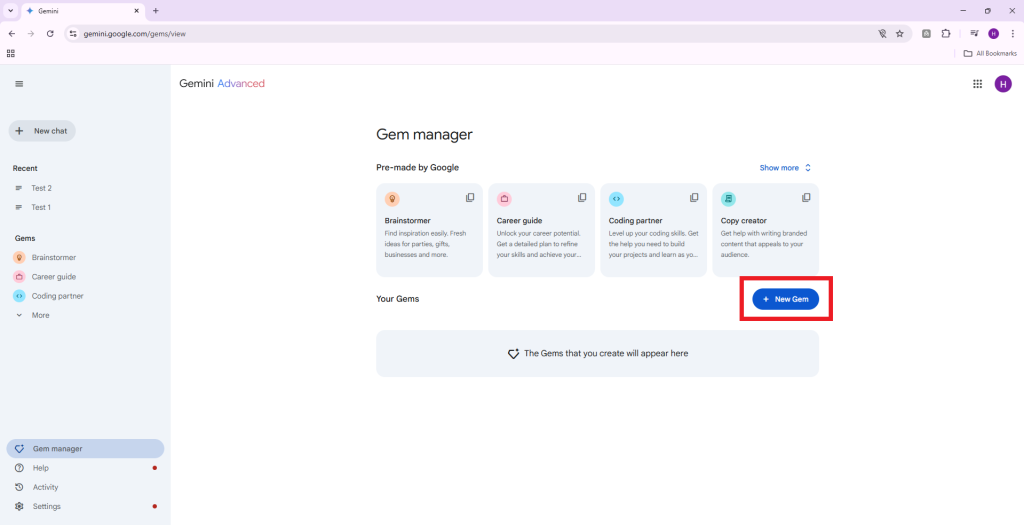
Task: Copy the Coding partner gem card
Action: tap(694, 197)
